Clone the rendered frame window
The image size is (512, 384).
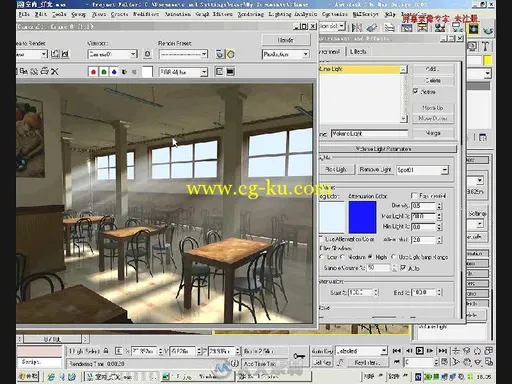point(34,71)
